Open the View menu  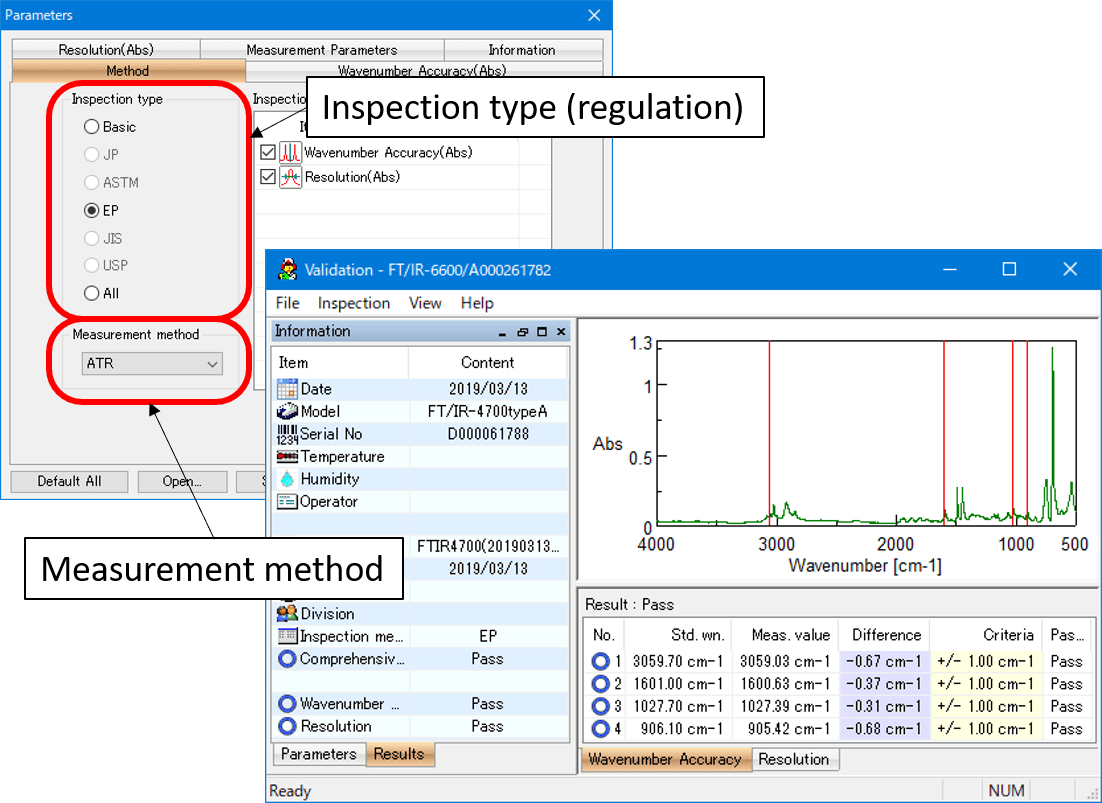(424, 303)
